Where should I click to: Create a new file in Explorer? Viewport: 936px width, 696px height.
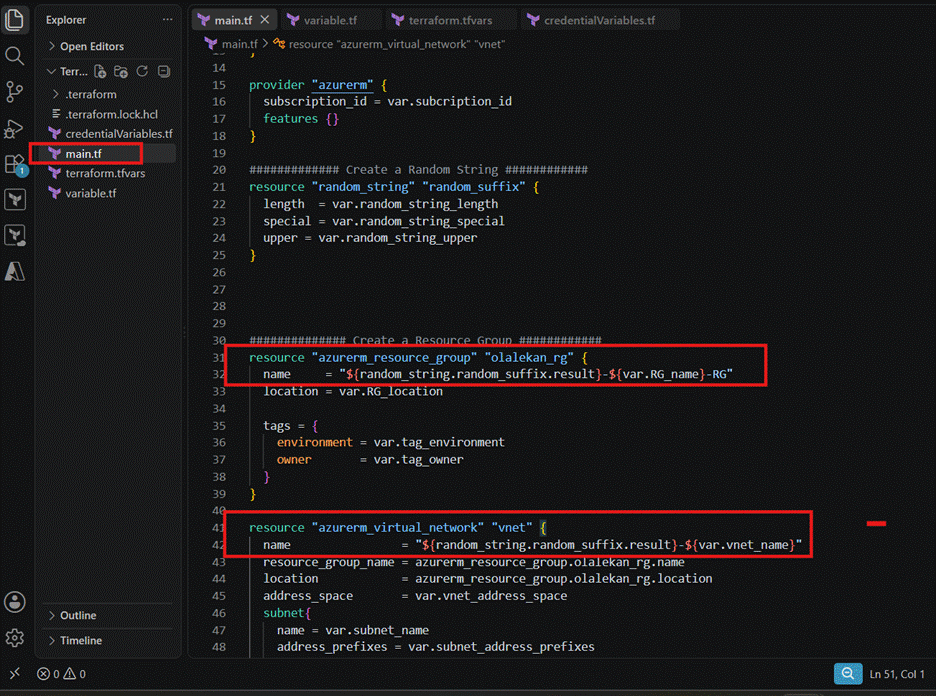[x=100, y=72]
